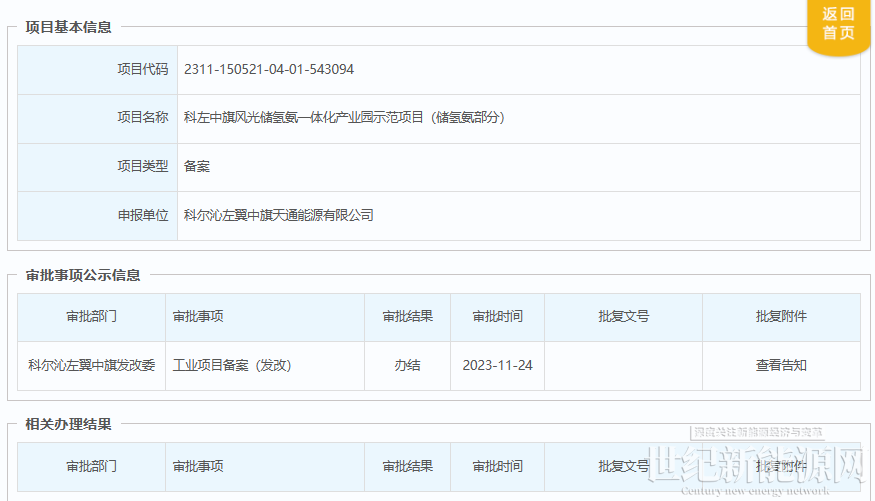Image resolution: width=875 pixels, height=501 pixels.
Task: Click 审批结果 header in 审批事项公示信息 table
Action: click(x=407, y=317)
